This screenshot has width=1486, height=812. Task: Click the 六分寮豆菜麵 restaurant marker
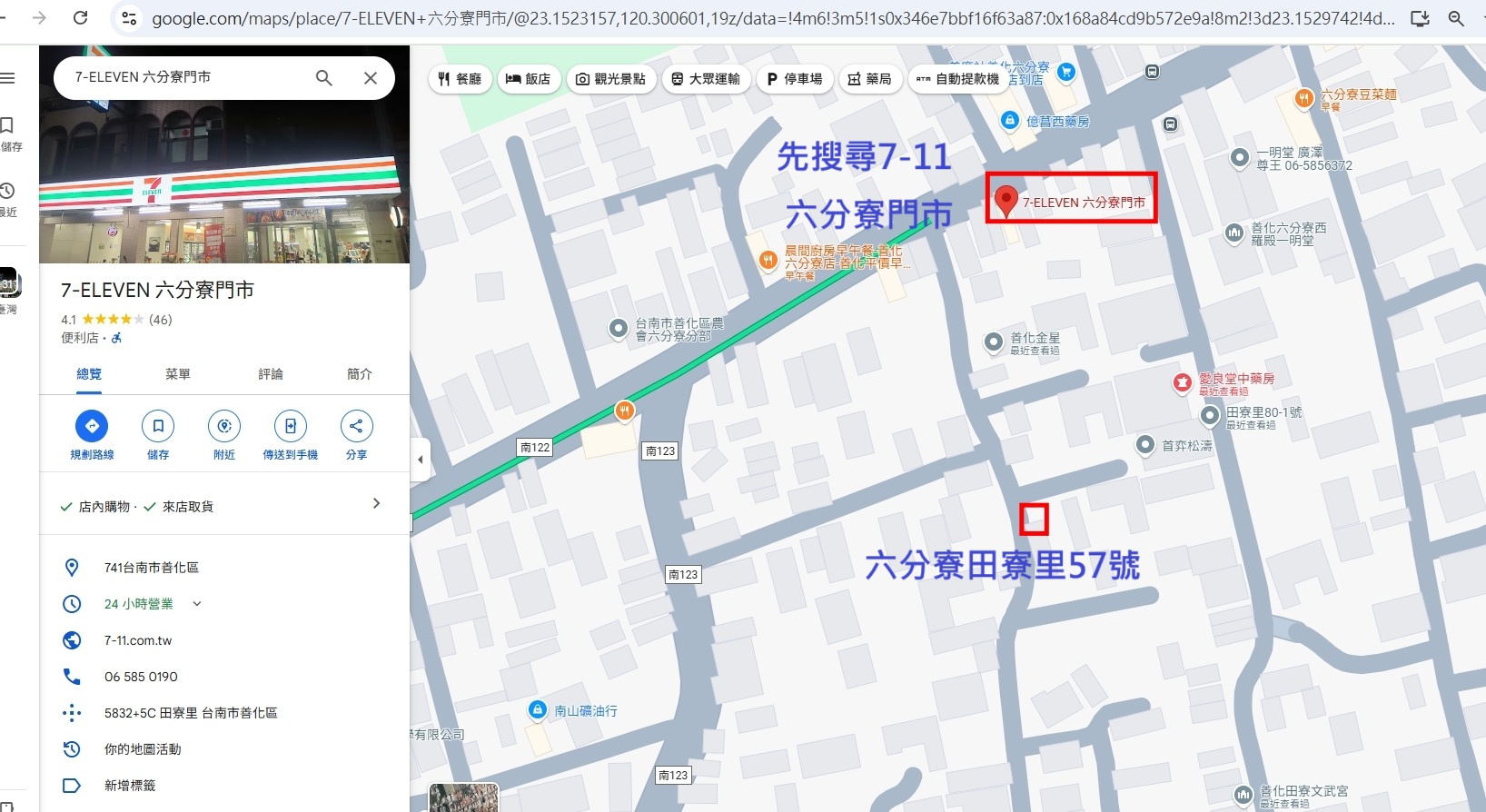point(1304,98)
